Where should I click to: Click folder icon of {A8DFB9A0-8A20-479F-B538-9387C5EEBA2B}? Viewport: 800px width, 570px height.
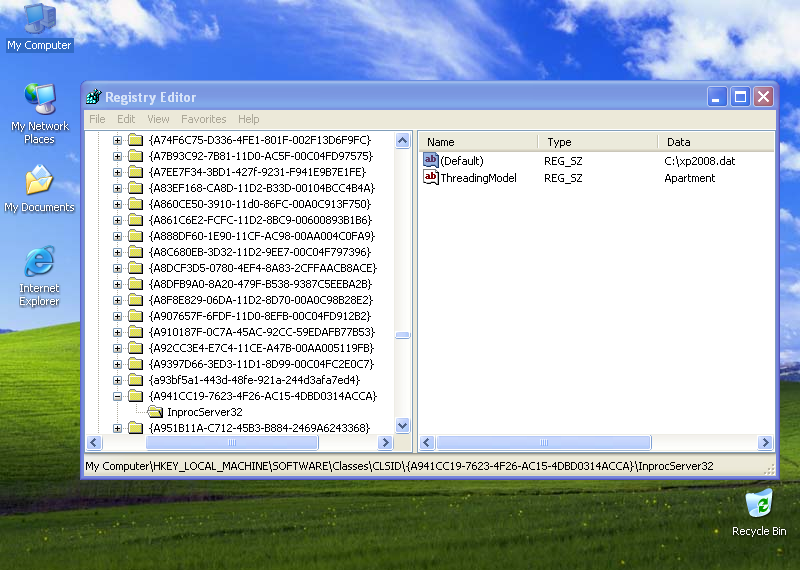[x=135, y=284]
